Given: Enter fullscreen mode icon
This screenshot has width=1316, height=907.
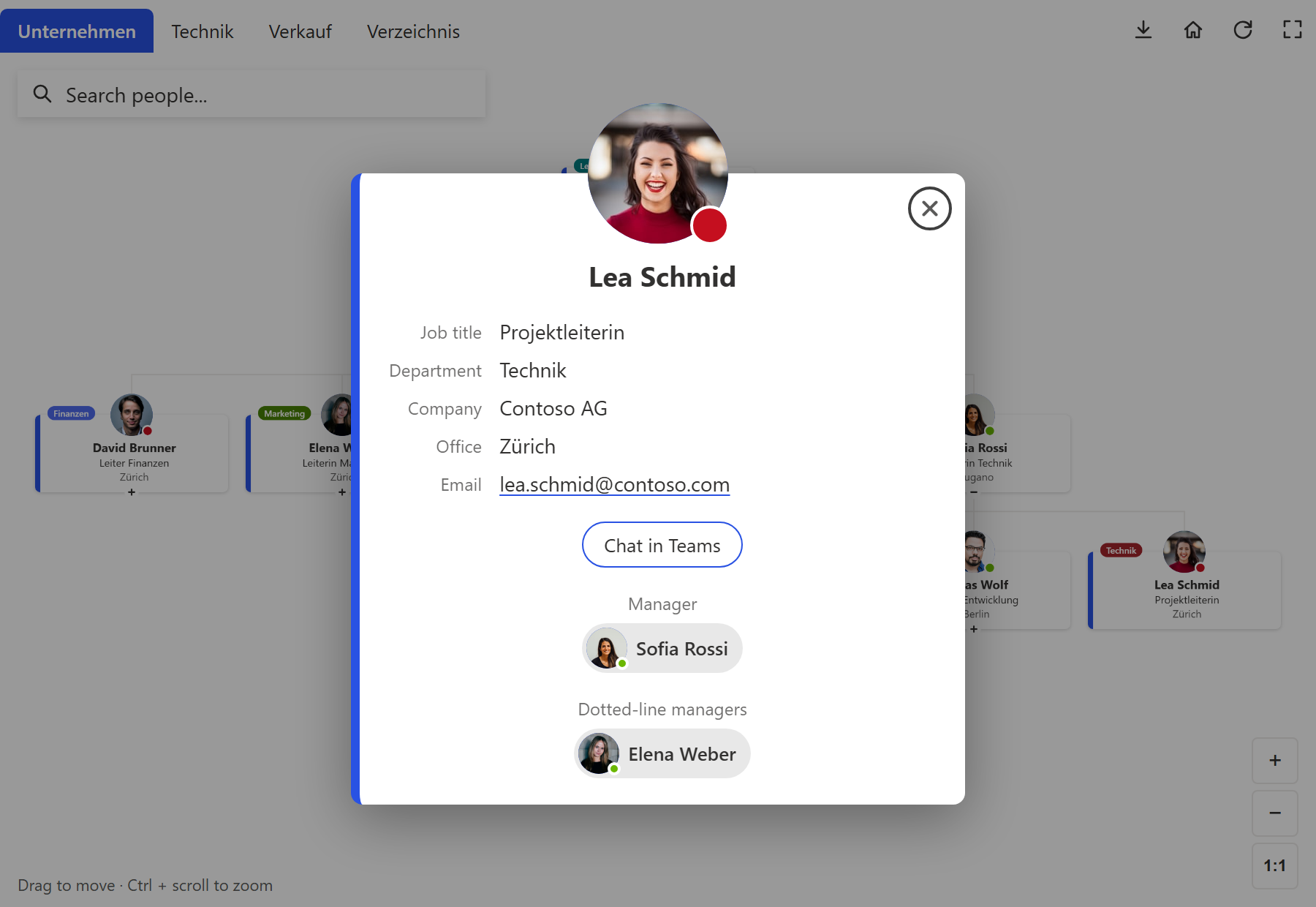Looking at the screenshot, I should (1293, 30).
